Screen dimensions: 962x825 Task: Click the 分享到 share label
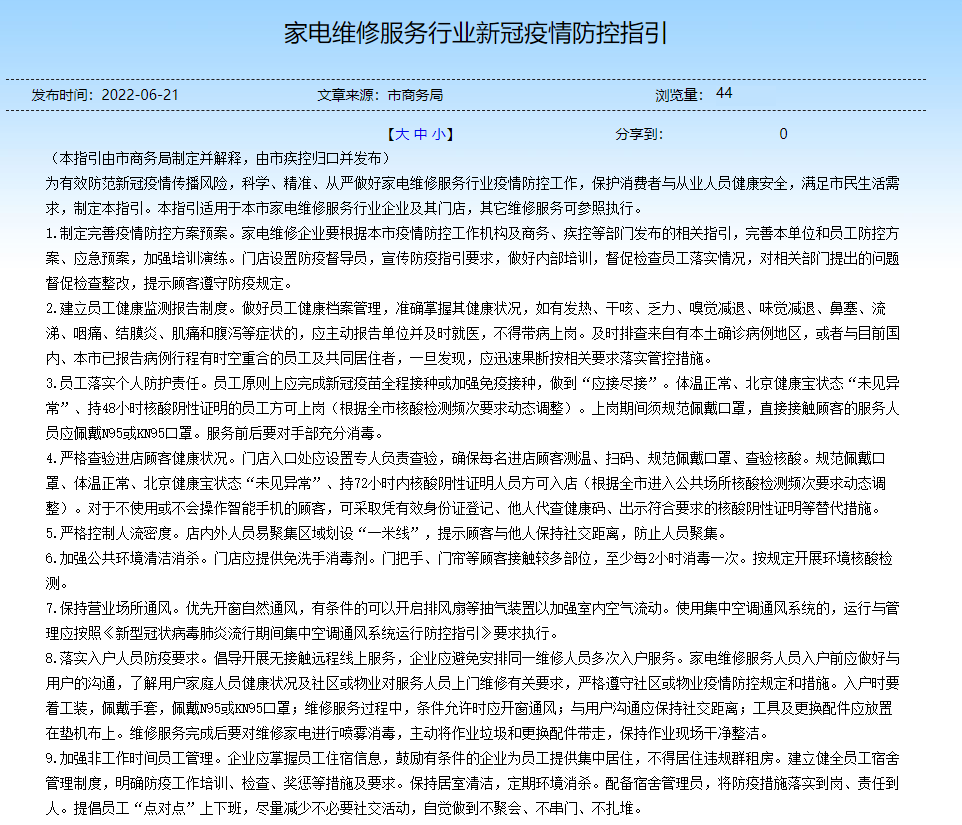[x=638, y=134]
